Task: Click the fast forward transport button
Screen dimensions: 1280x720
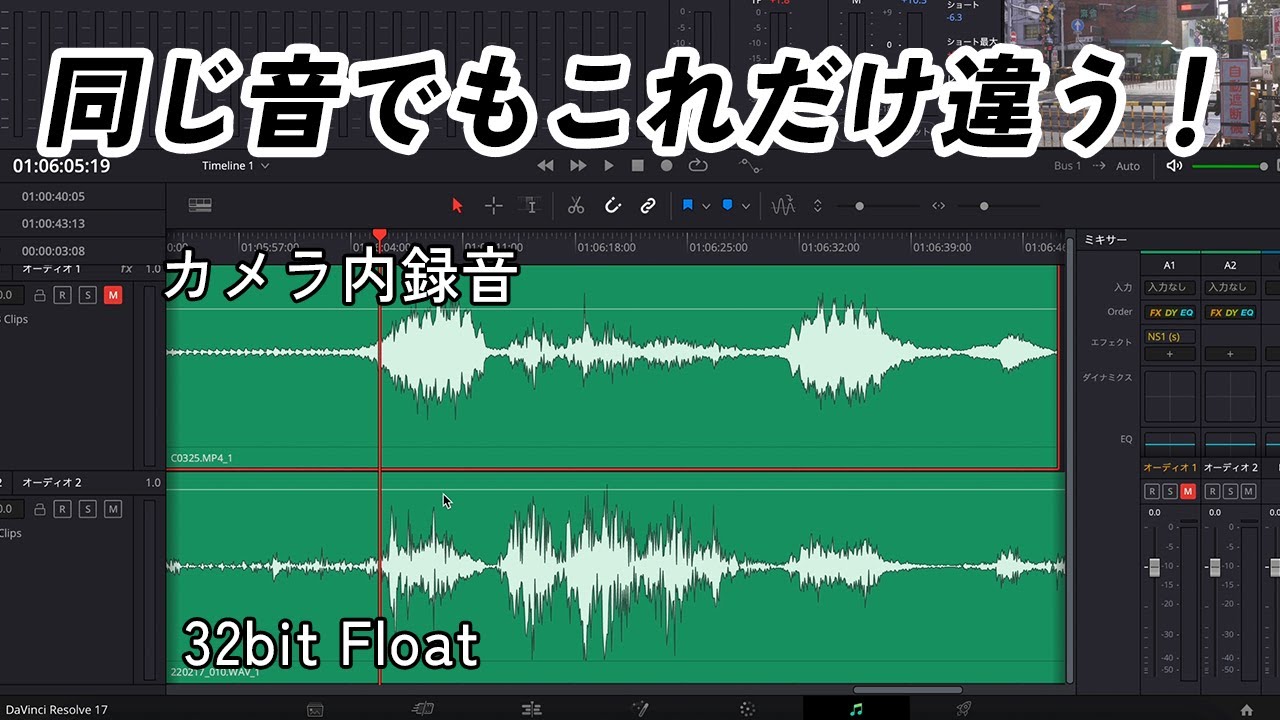Action: pyautogui.click(x=578, y=165)
